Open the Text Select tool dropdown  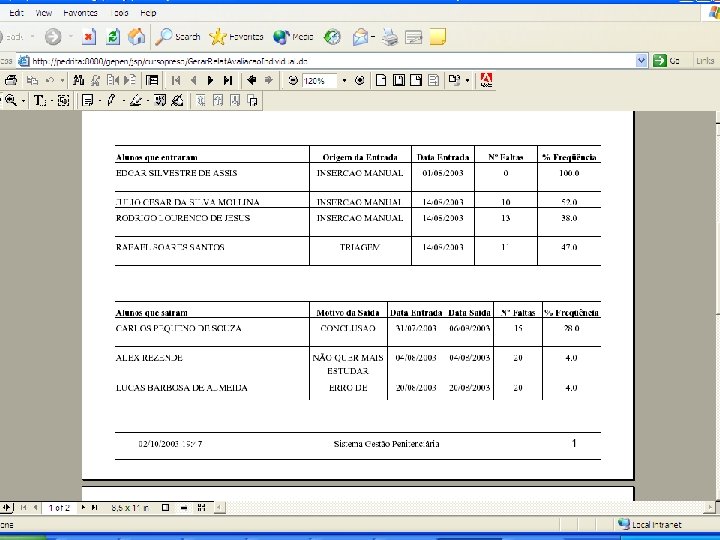[51, 101]
